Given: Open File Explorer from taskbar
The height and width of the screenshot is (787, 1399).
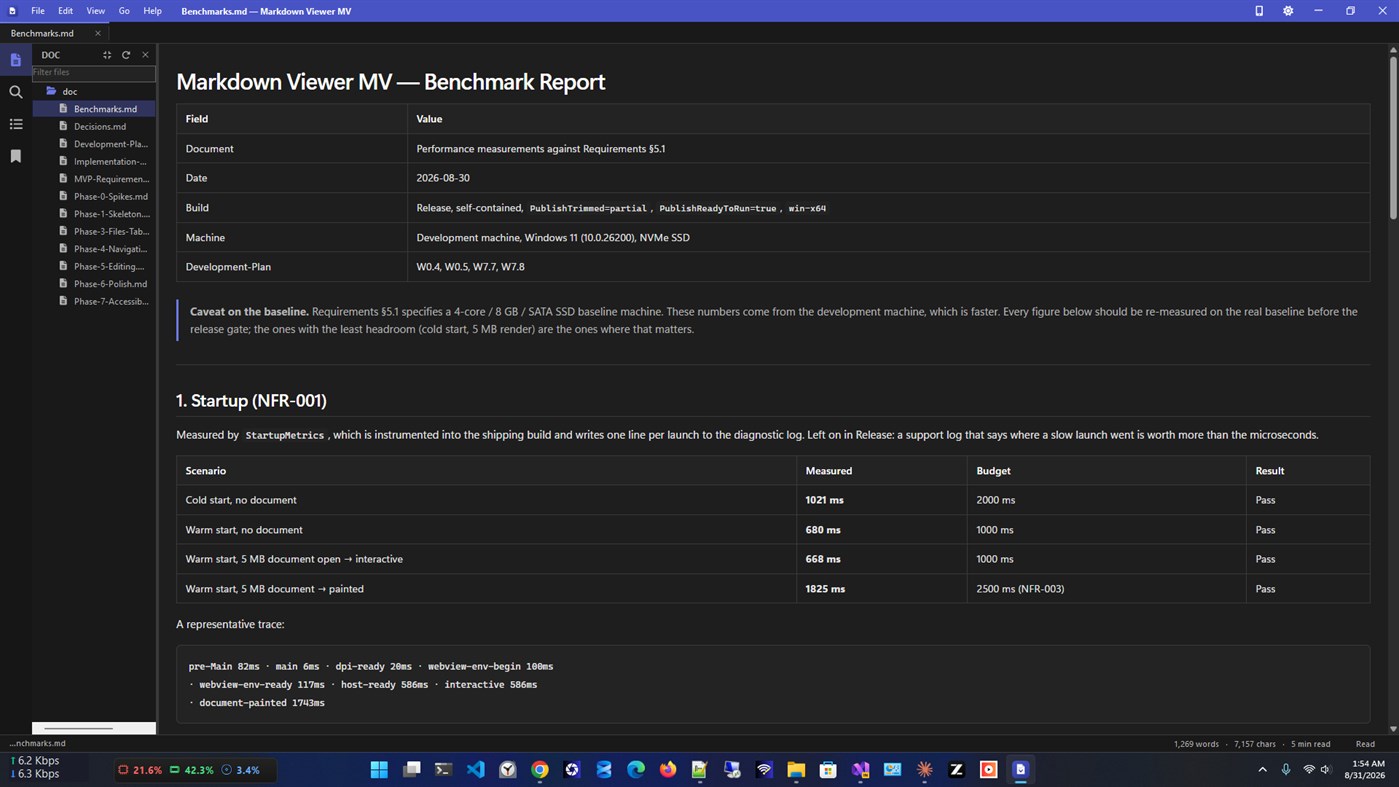Looking at the screenshot, I should click(x=796, y=770).
